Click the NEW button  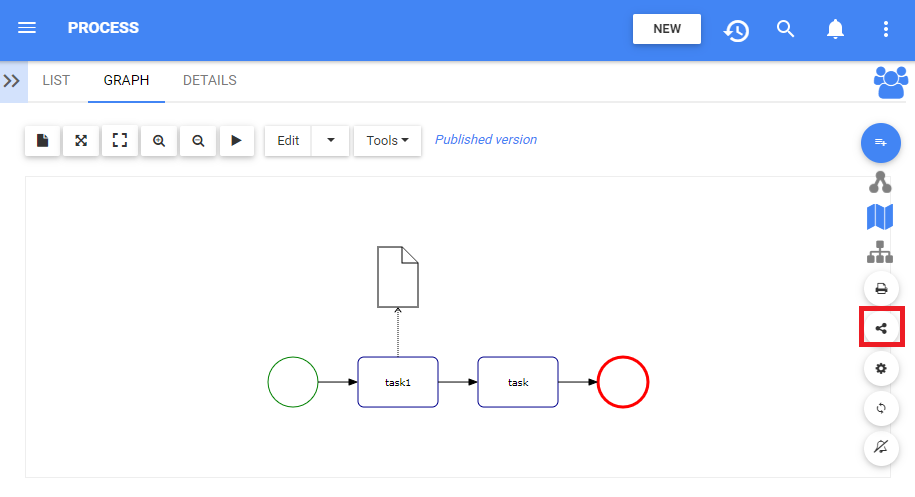click(667, 29)
